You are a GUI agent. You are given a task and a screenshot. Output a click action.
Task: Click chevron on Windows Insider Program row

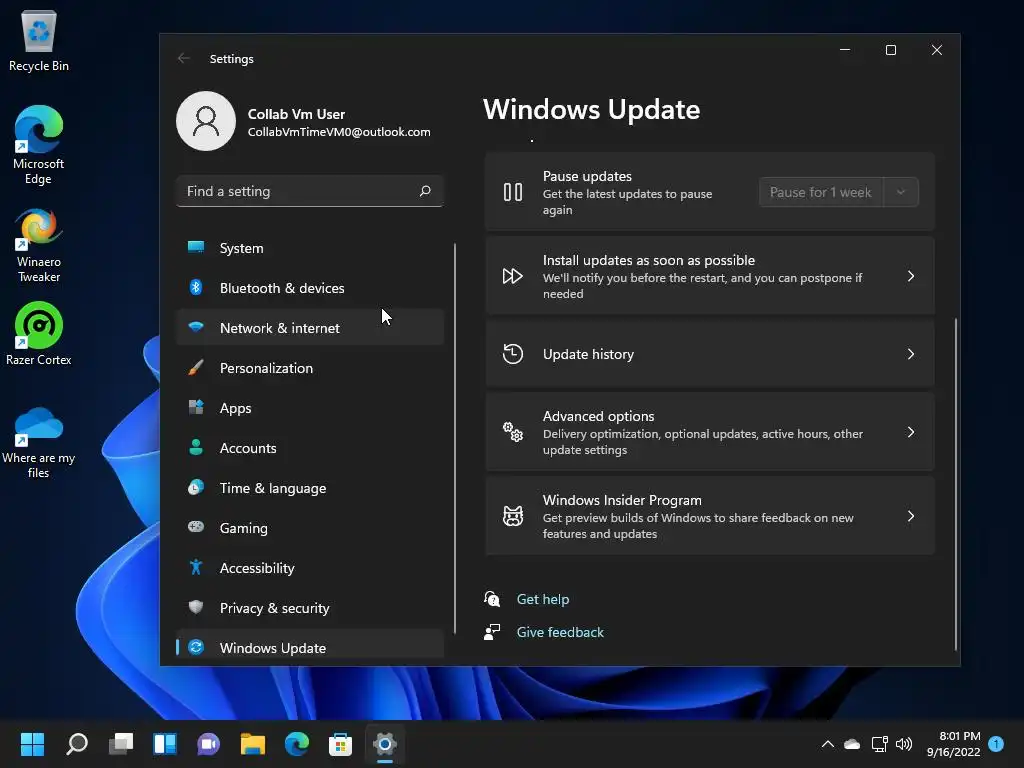[911, 516]
